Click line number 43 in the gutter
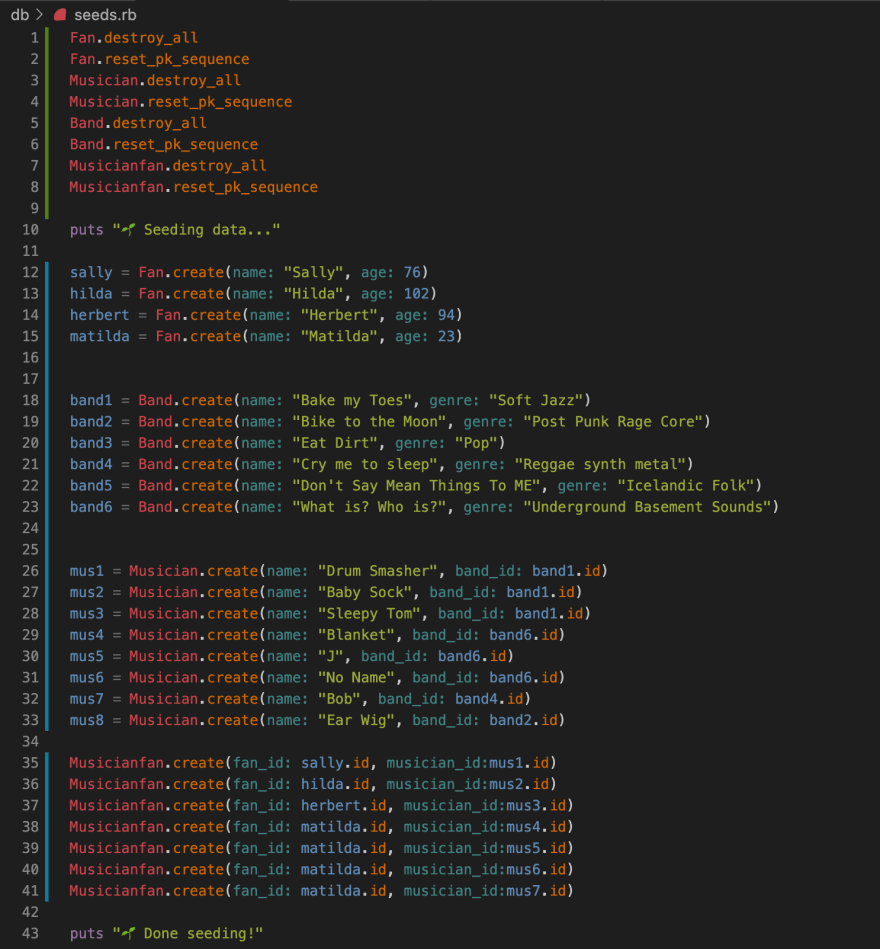880x949 pixels. point(30,933)
